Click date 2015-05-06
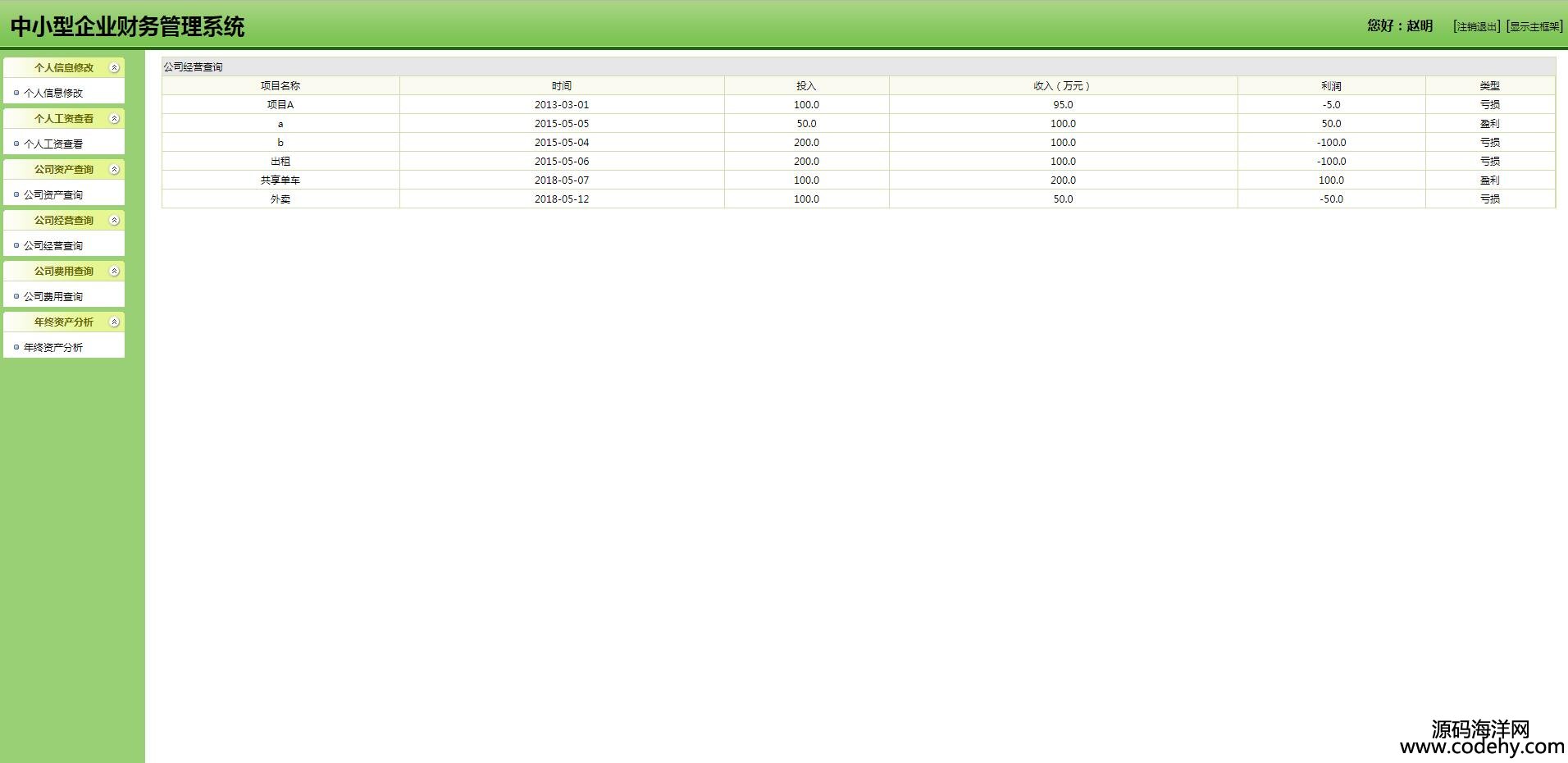Image resolution: width=1568 pixels, height=763 pixels. tap(562, 162)
